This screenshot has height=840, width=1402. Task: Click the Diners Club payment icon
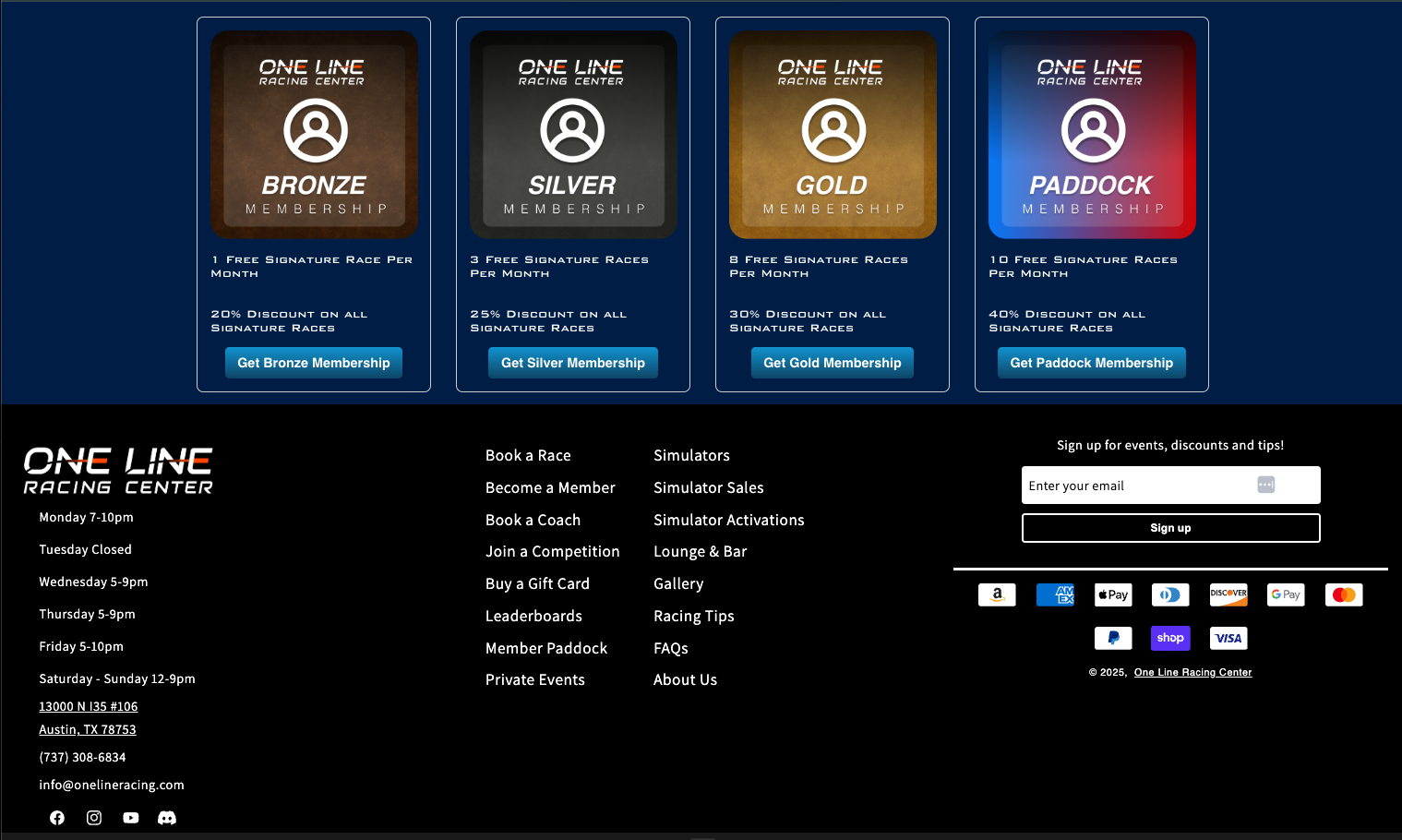pos(1170,594)
